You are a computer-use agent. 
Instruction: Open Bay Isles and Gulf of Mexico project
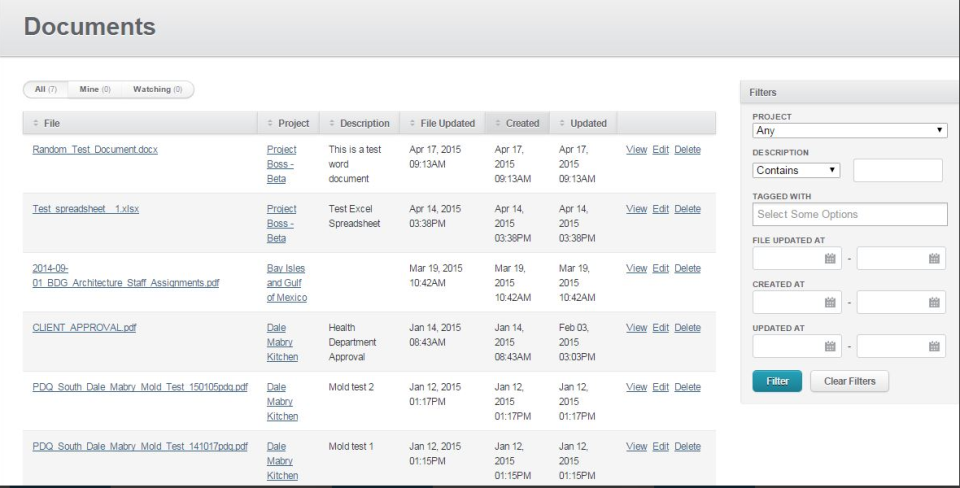[287, 283]
